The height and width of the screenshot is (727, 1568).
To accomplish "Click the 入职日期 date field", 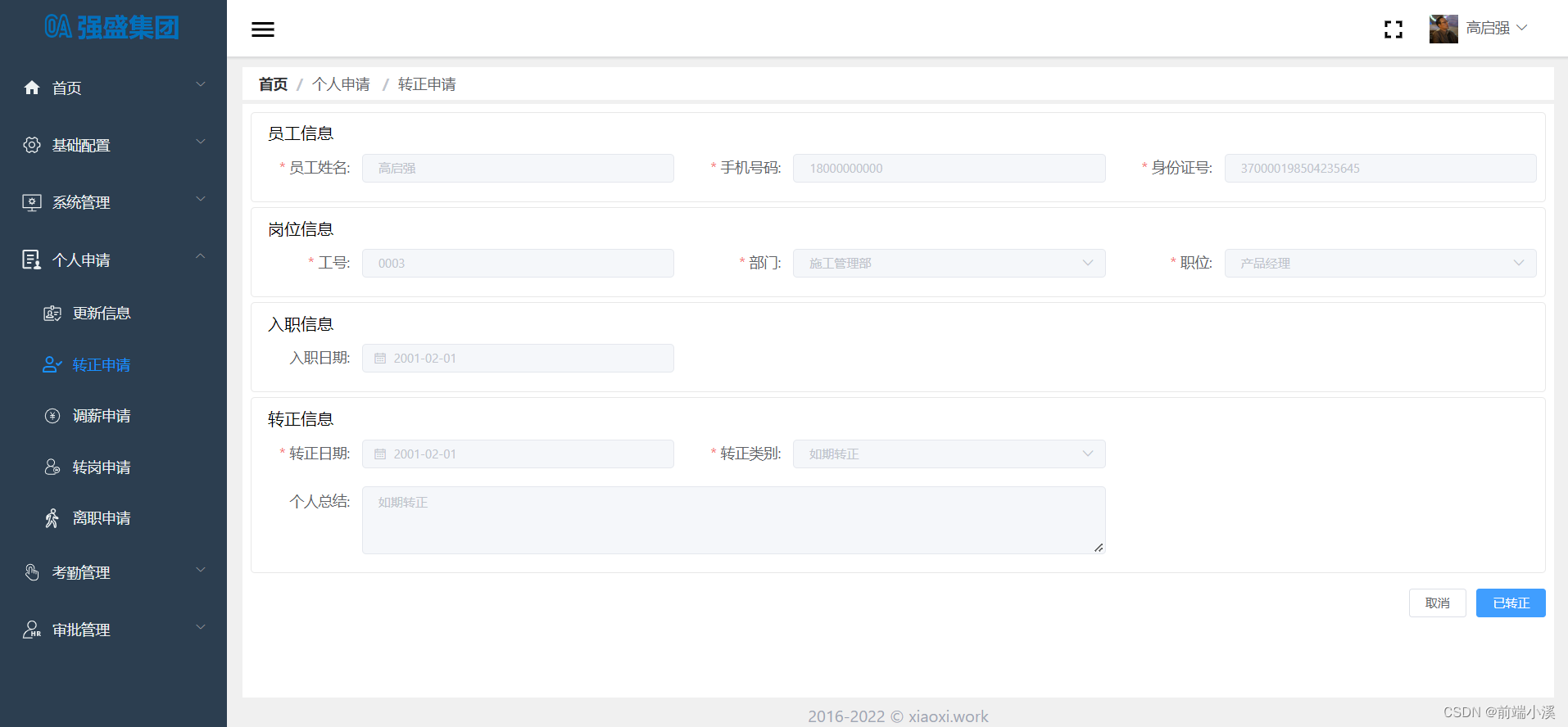I will tap(518, 359).
